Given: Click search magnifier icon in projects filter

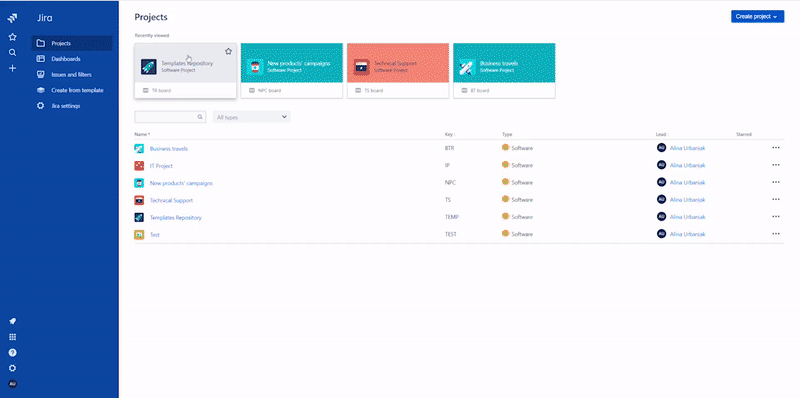Looking at the screenshot, I should click(200, 117).
